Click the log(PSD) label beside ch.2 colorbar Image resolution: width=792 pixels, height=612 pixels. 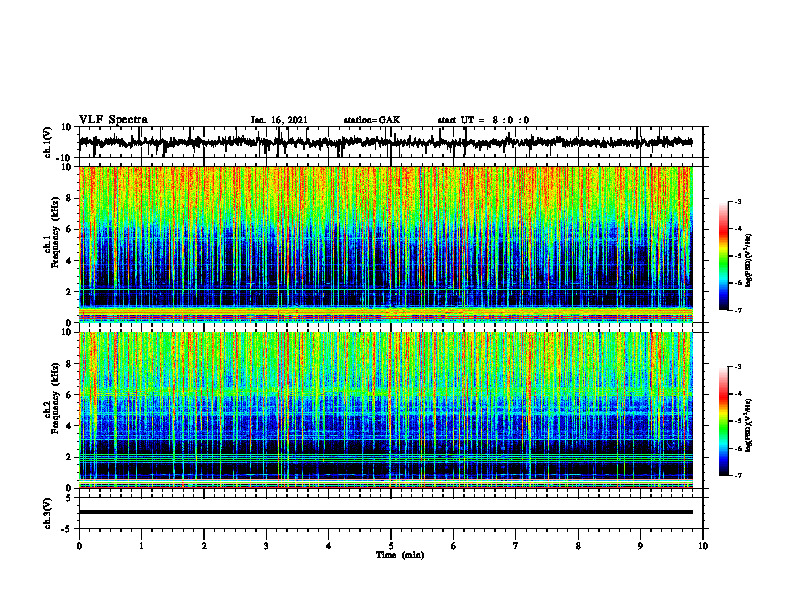click(x=748, y=425)
